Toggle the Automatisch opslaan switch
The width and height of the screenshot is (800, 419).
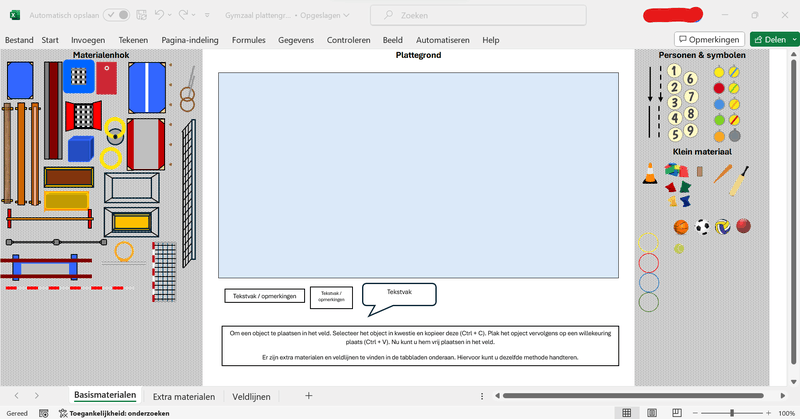[117, 15]
